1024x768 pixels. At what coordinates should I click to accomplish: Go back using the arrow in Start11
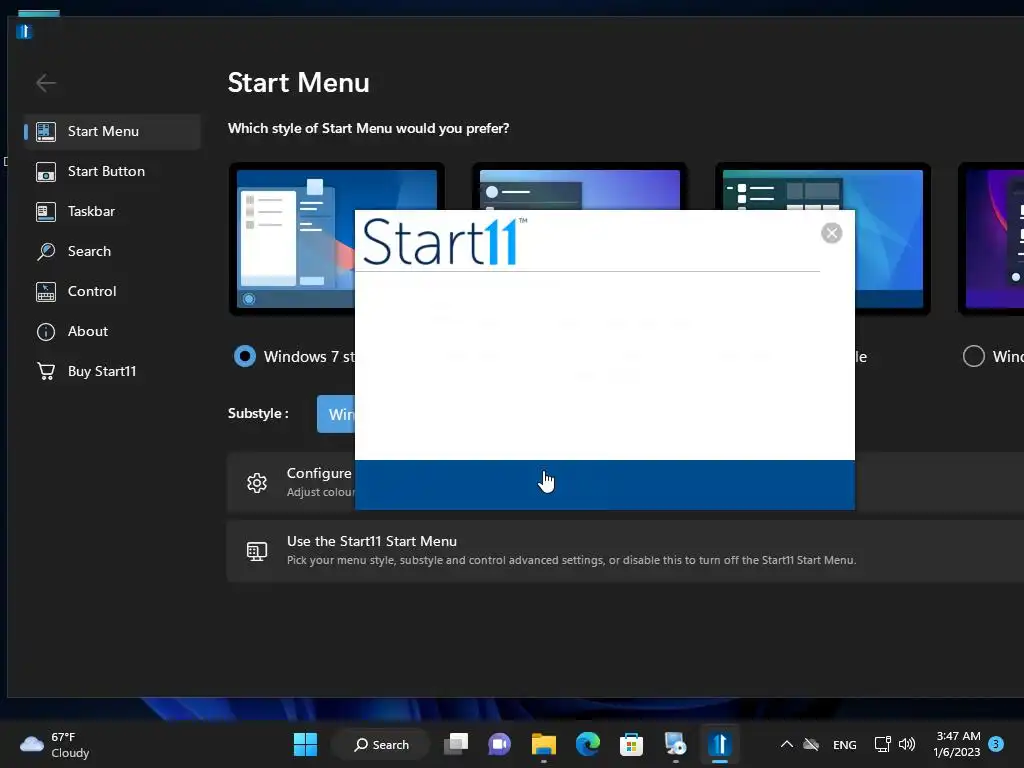46,83
